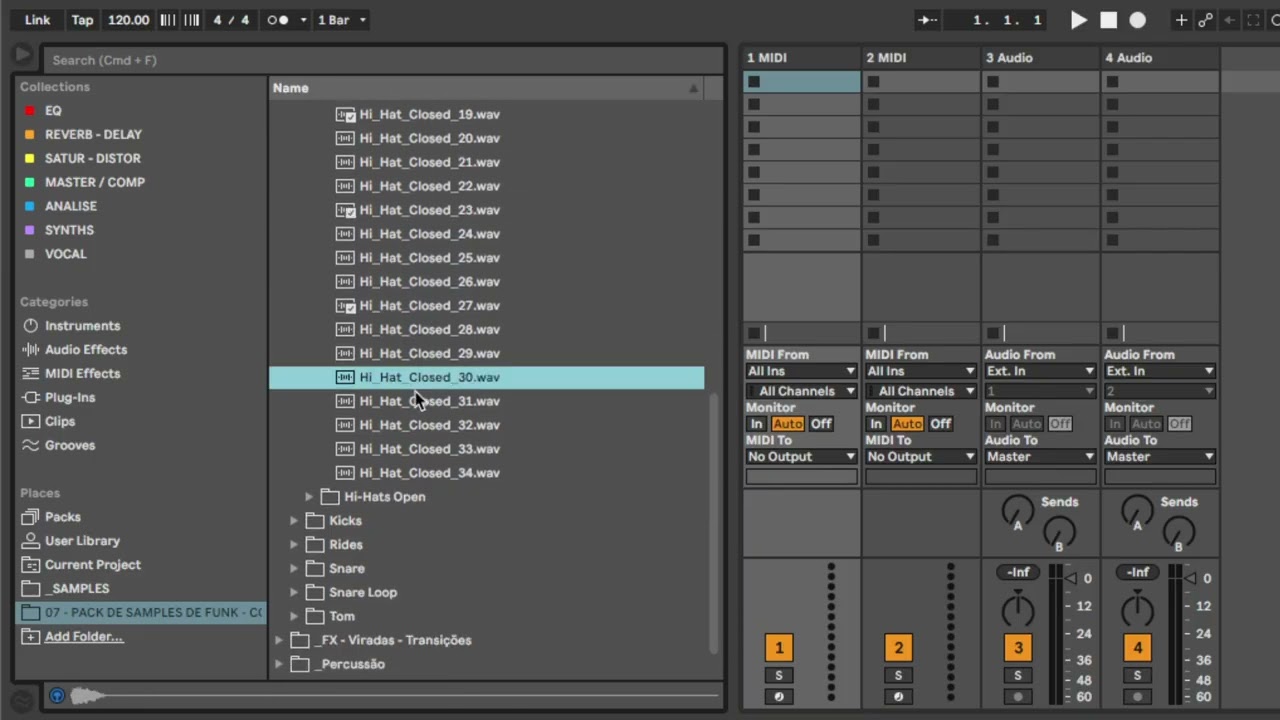Toggle the metronome icon

tap(278, 20)
